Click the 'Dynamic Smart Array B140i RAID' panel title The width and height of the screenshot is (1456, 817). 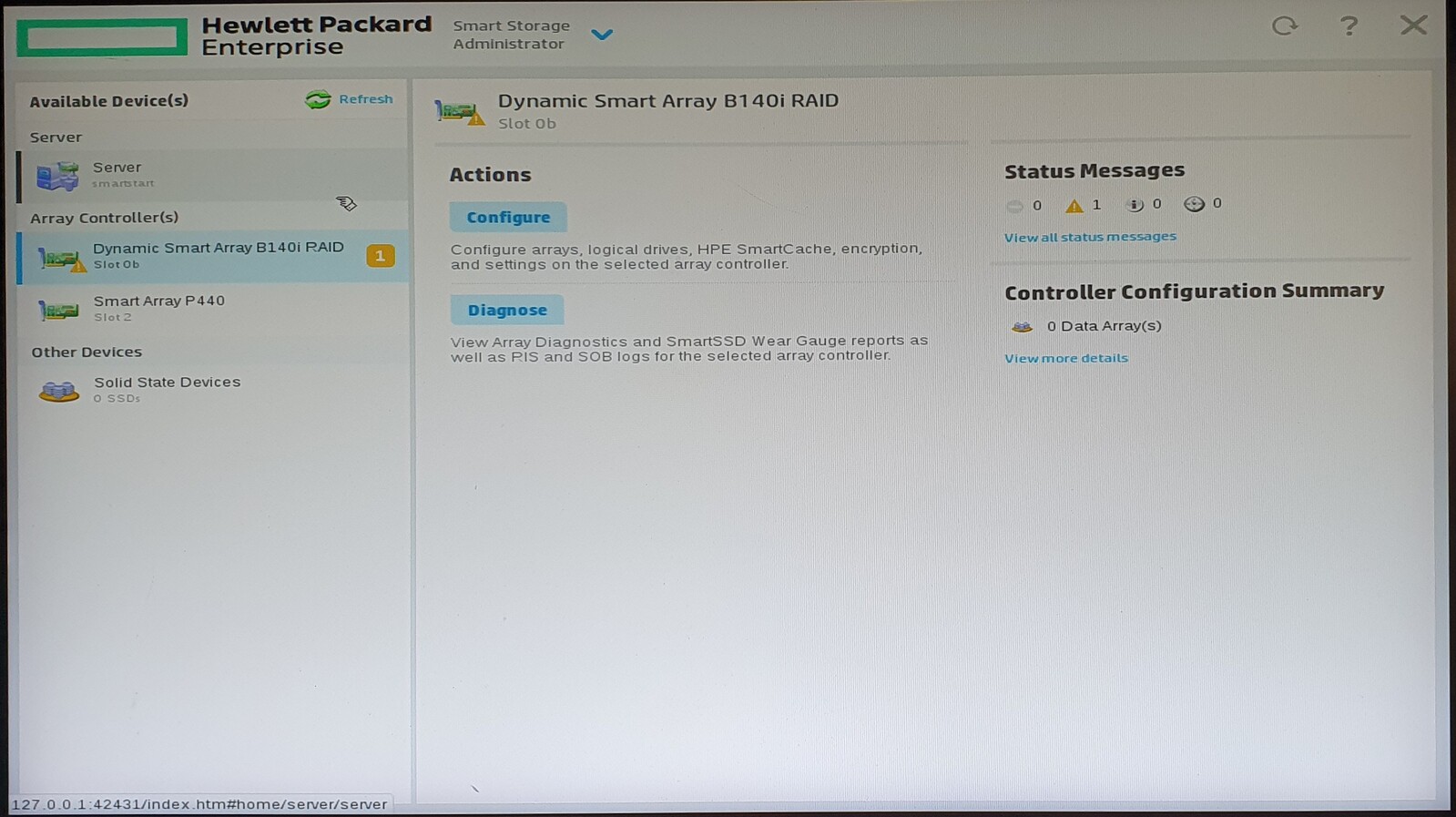click(x=668, y=101)
